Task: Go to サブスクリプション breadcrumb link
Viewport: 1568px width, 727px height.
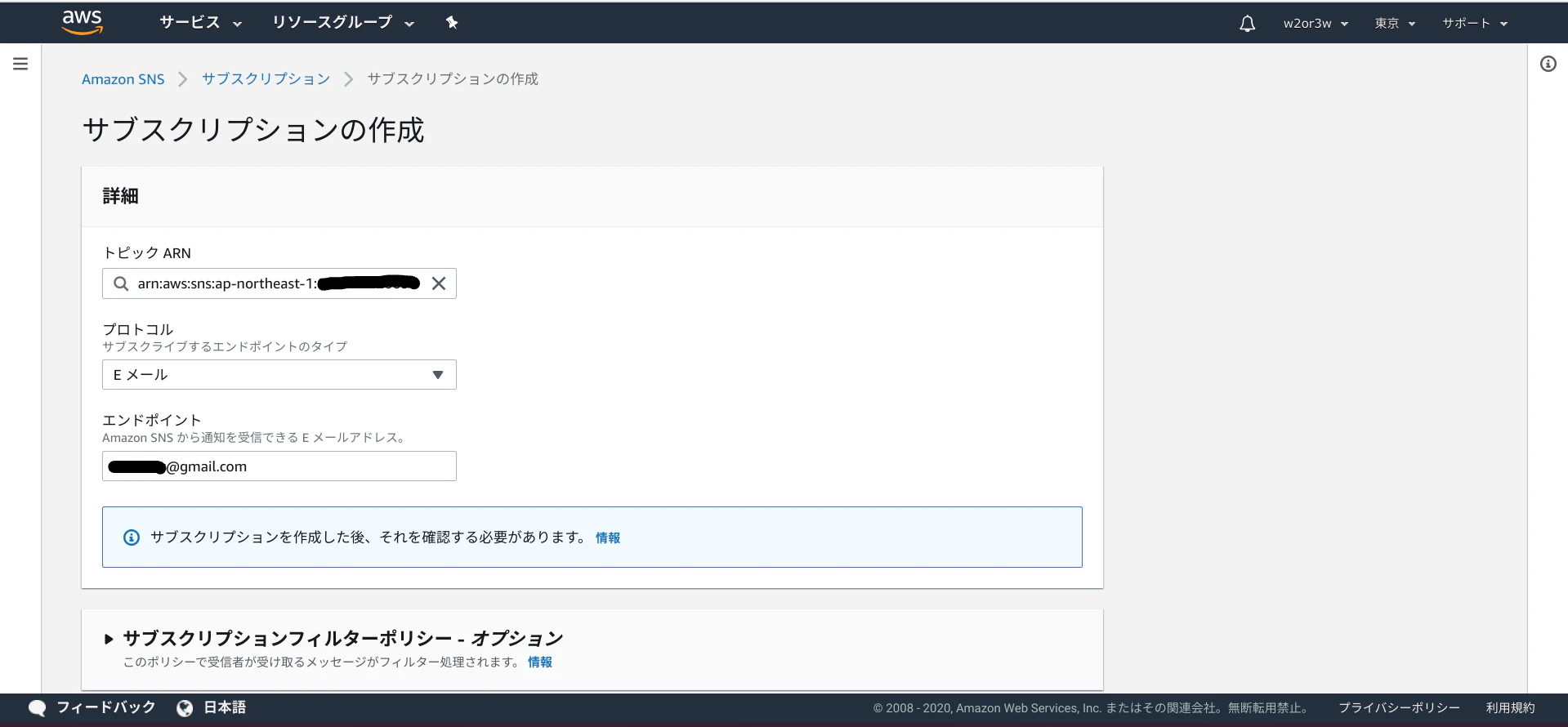Action: (x=266, y=79)
